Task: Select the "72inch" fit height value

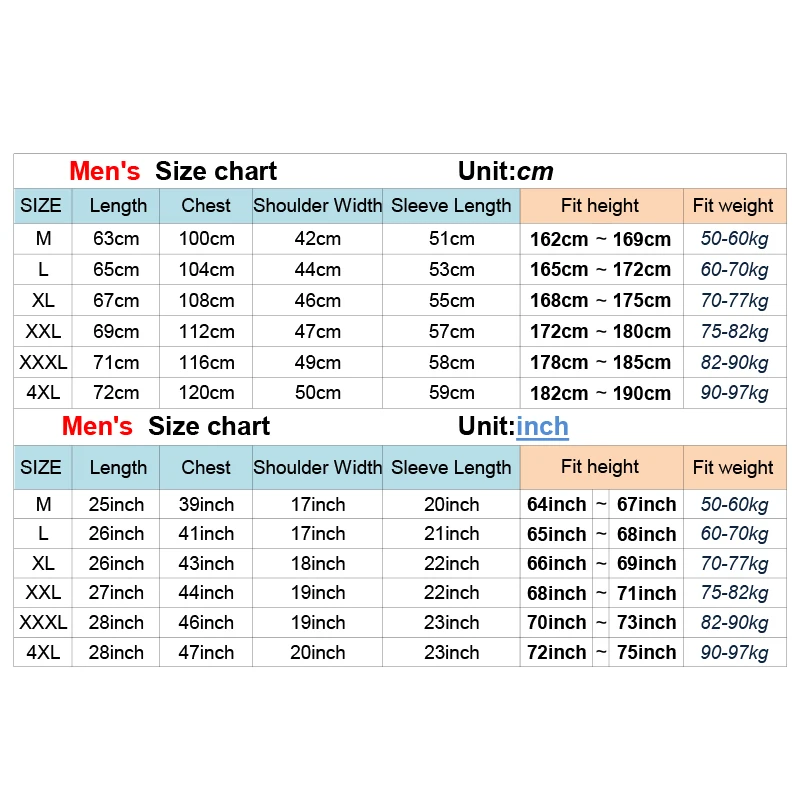Action: coord(556,652)
